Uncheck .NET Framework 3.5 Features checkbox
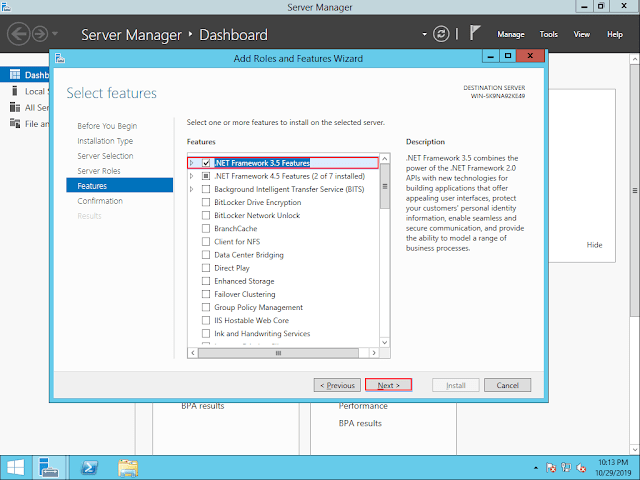Viewport: 640px width, 480px height. 206,163
